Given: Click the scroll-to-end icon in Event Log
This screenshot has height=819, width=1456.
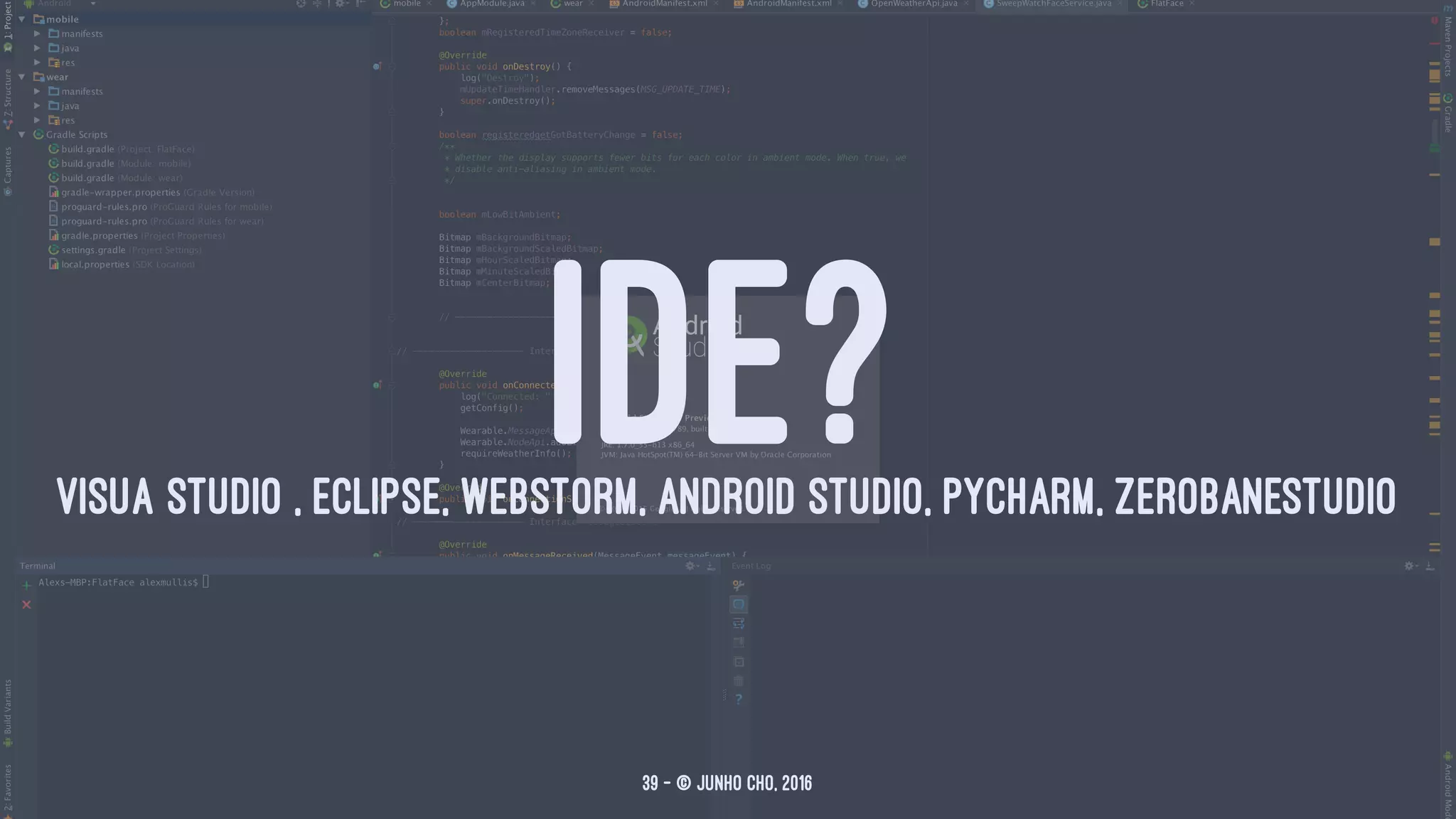Looking at the screenshot, I should (739, 643).
